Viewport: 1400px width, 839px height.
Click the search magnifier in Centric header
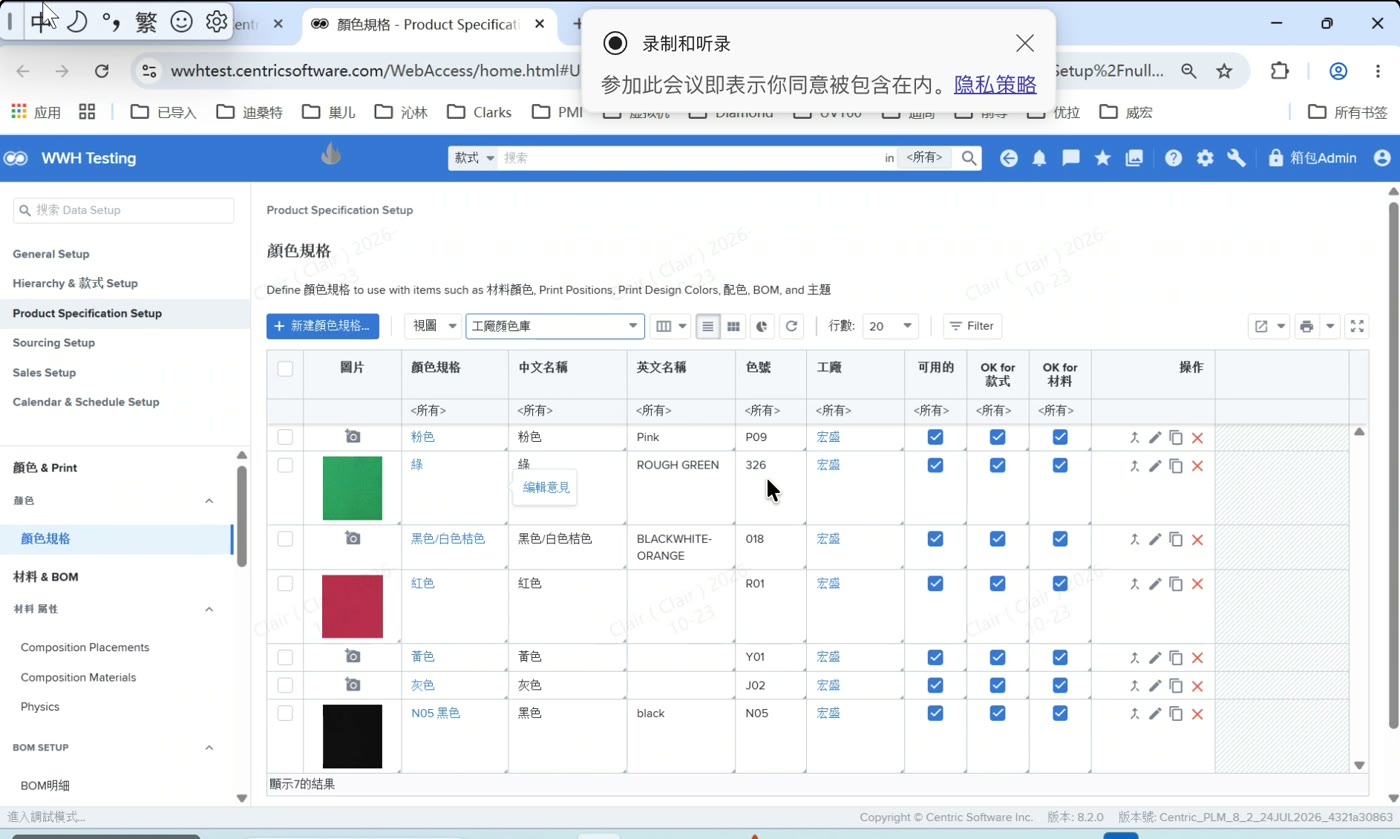pyautogui.click(x=969, y=158)
